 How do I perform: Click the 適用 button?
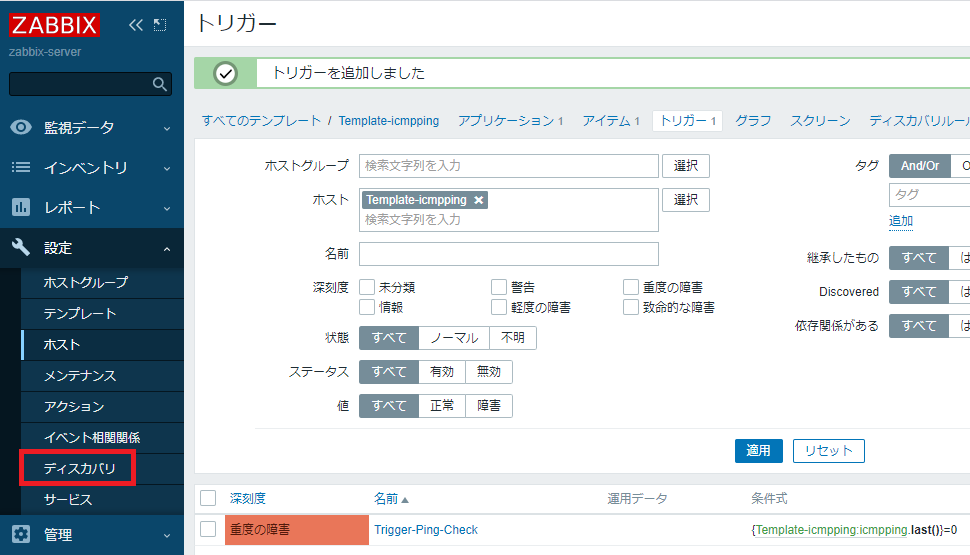click(x=758, y=451)
